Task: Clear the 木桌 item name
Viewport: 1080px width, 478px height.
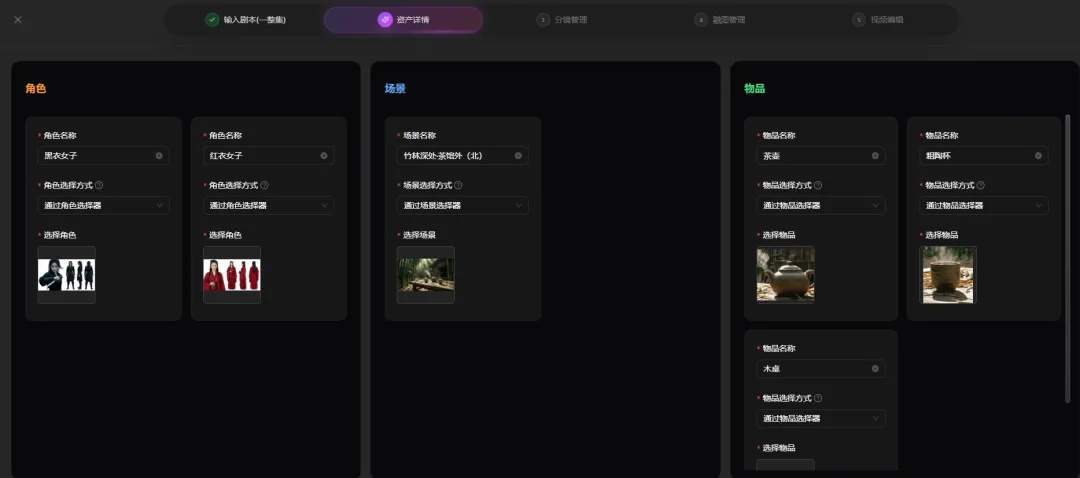Action: [875, 368]
